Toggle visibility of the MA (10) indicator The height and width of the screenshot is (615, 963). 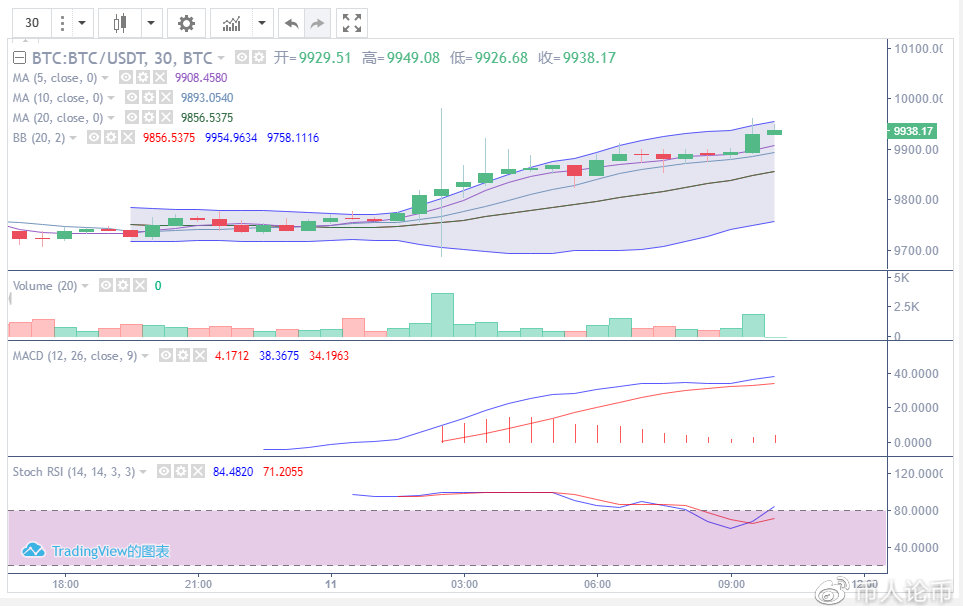pos(131,97)
